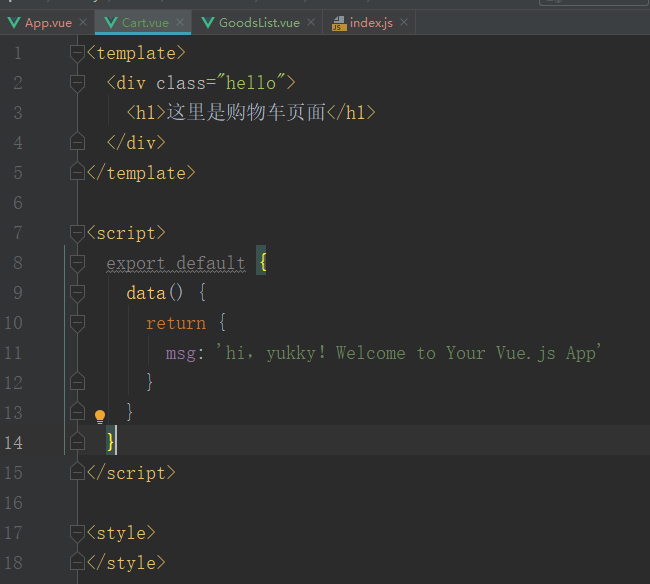This screenshot has height=584, width=650.
Task: Open the GoodsList.vue tab
Action: pos(259,23)
